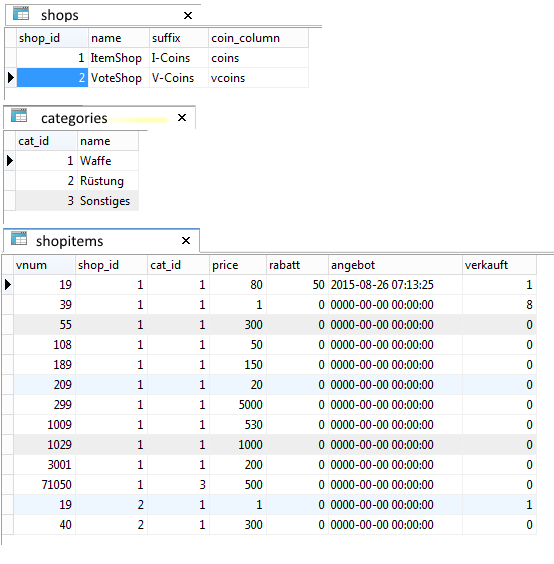
Task: Select the VoteShop row indicator arrow
Action: pos(10,78)
